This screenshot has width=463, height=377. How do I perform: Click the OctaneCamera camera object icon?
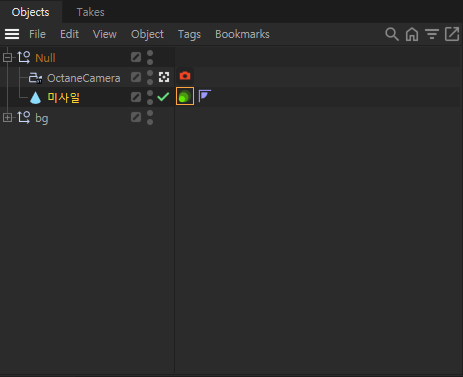[x=35, y=78]
